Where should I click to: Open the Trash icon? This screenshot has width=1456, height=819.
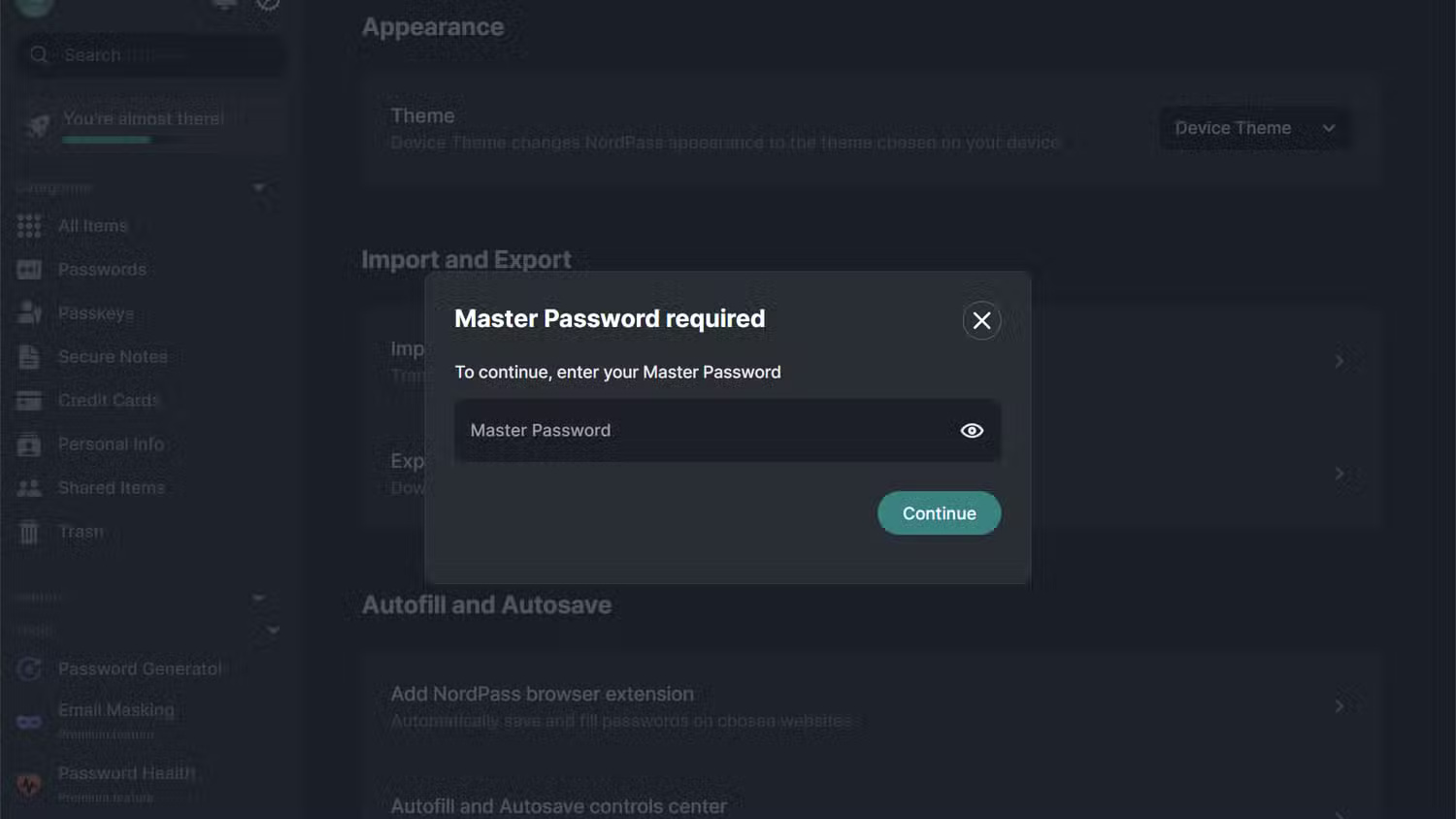(x=28, y=531)
